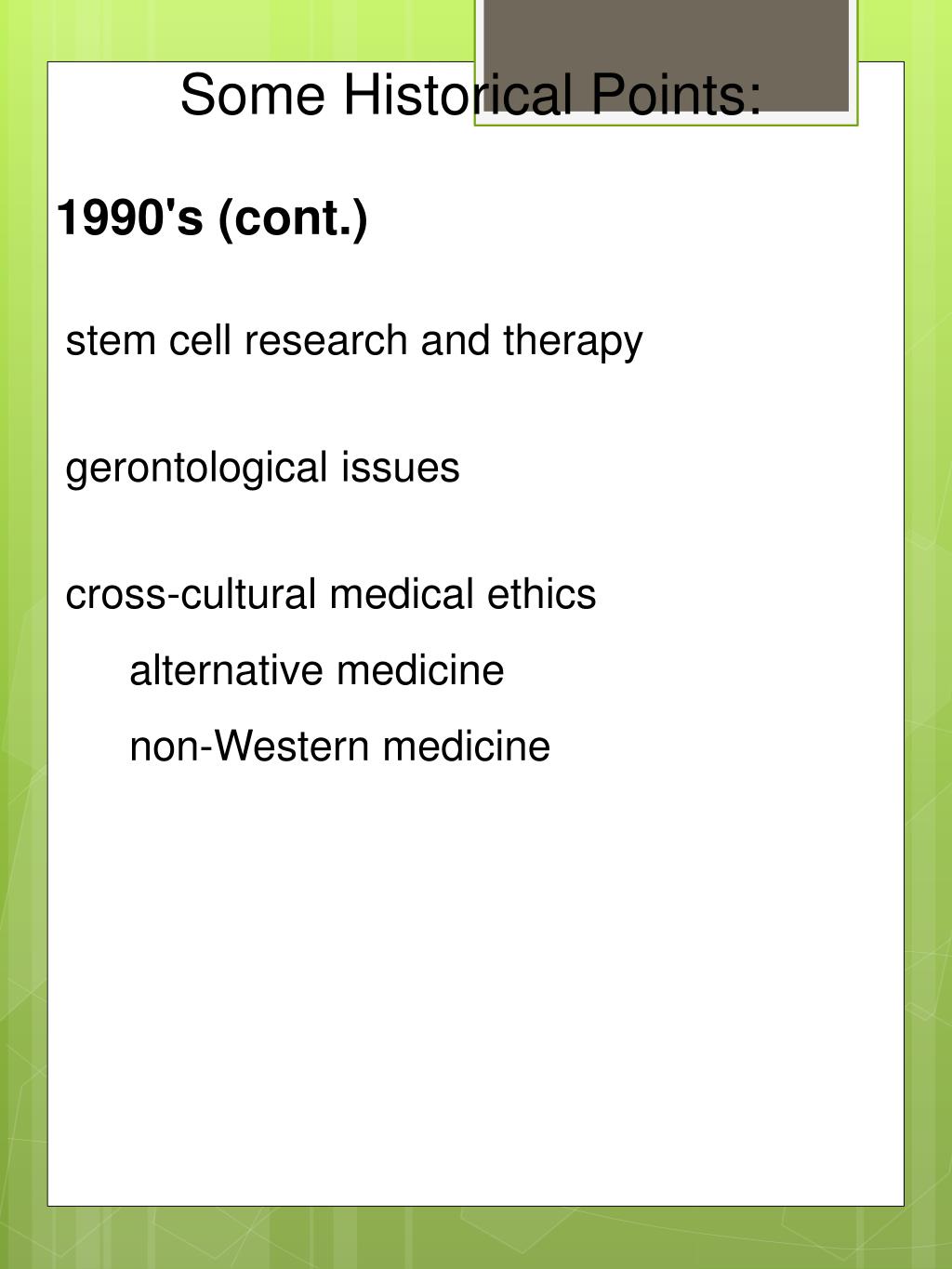Click the word "cross-cultural"
The width and height of the screenshot is (952, 1269).
point(191,594)
